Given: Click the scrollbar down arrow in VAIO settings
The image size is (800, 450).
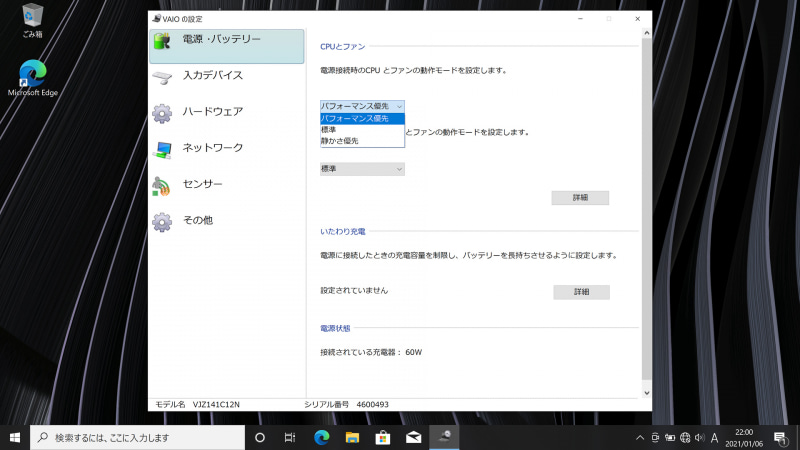Looking at the screenshot, I should [x=646, y=393].
